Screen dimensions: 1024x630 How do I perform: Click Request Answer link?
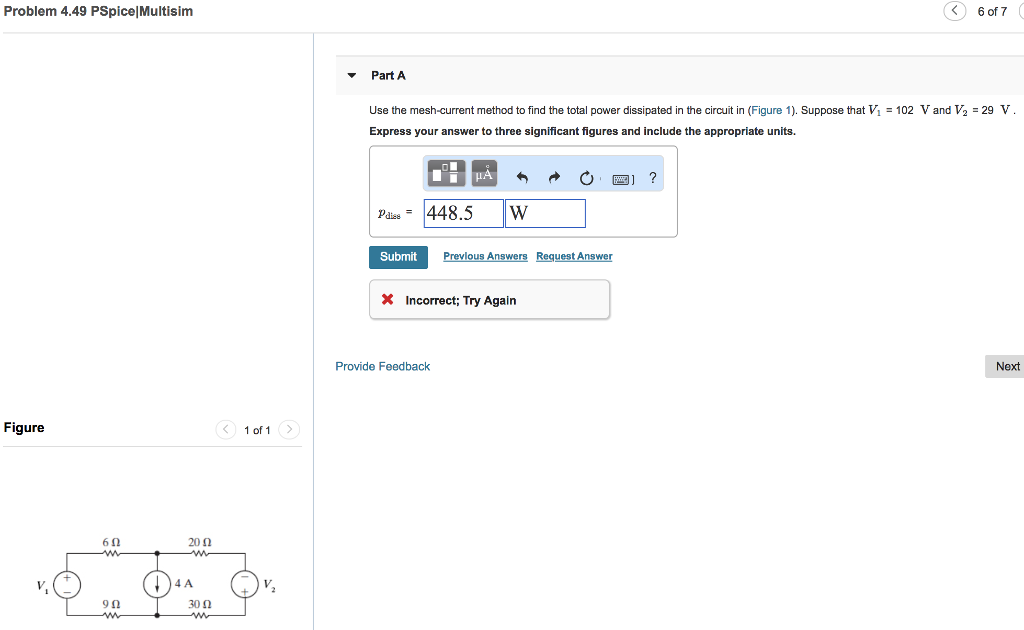coord(574,257)
